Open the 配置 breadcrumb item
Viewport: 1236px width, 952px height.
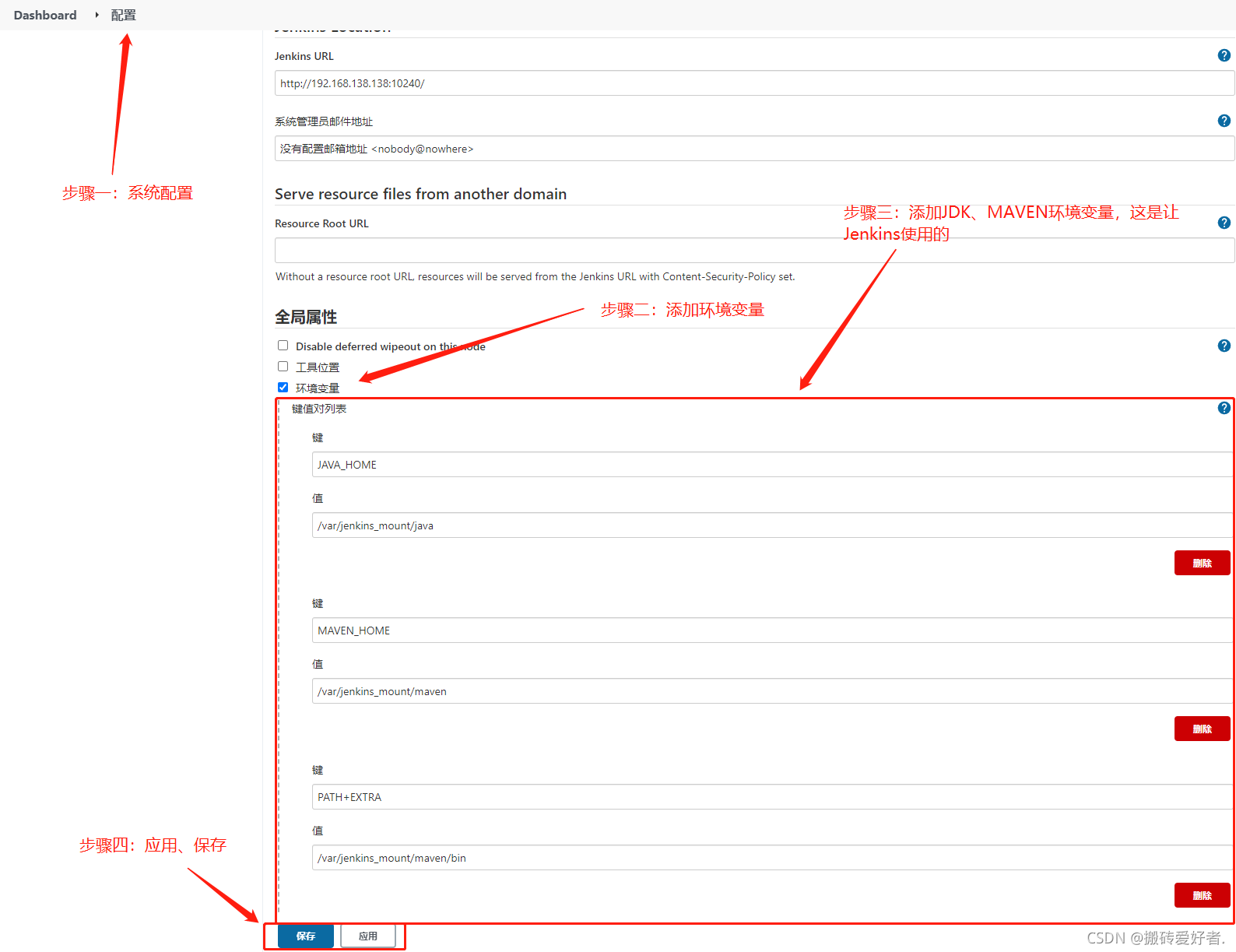pos(123,15)
